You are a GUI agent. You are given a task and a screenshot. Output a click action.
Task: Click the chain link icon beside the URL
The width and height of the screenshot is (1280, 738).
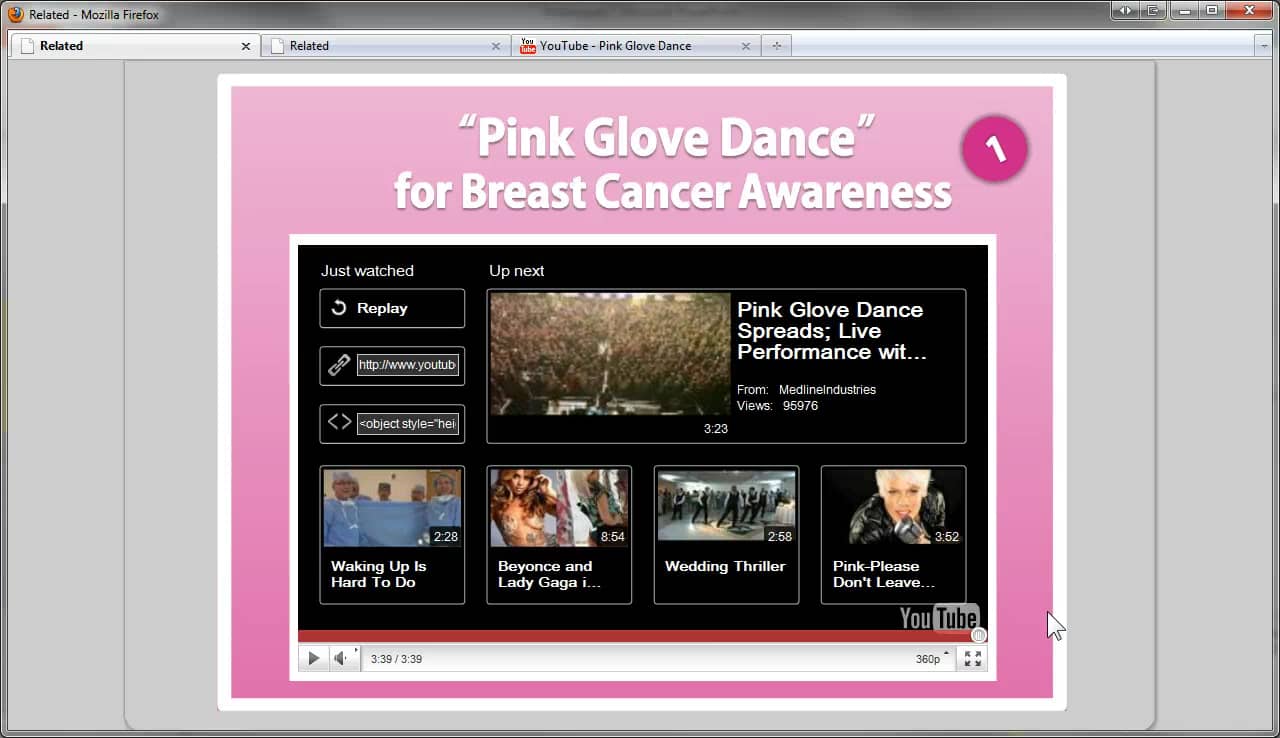point(339,365)
